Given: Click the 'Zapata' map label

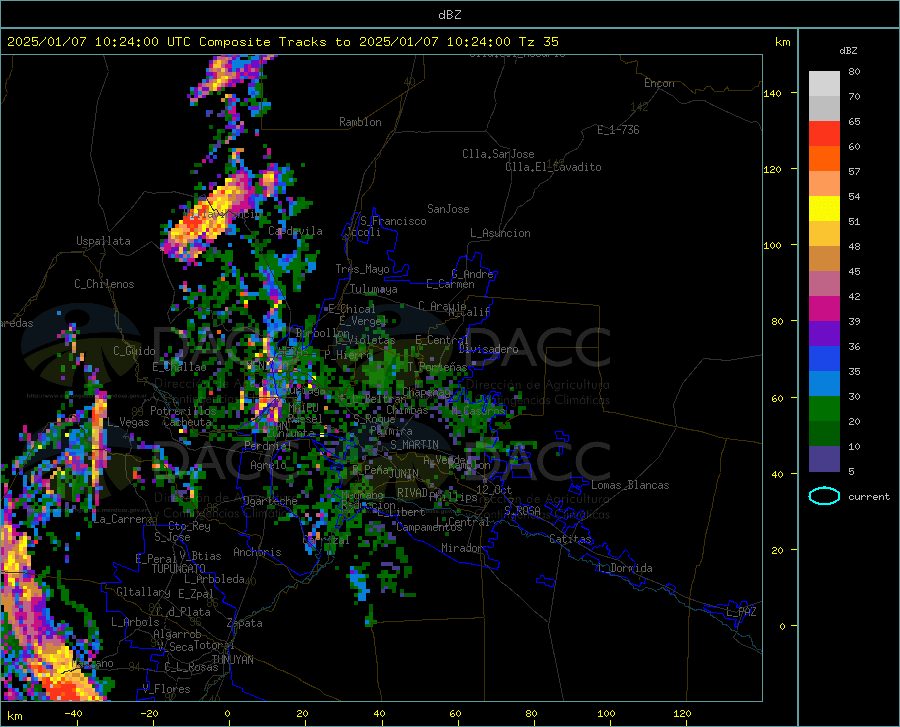Looking at the screenshot, I should [245, 623].
